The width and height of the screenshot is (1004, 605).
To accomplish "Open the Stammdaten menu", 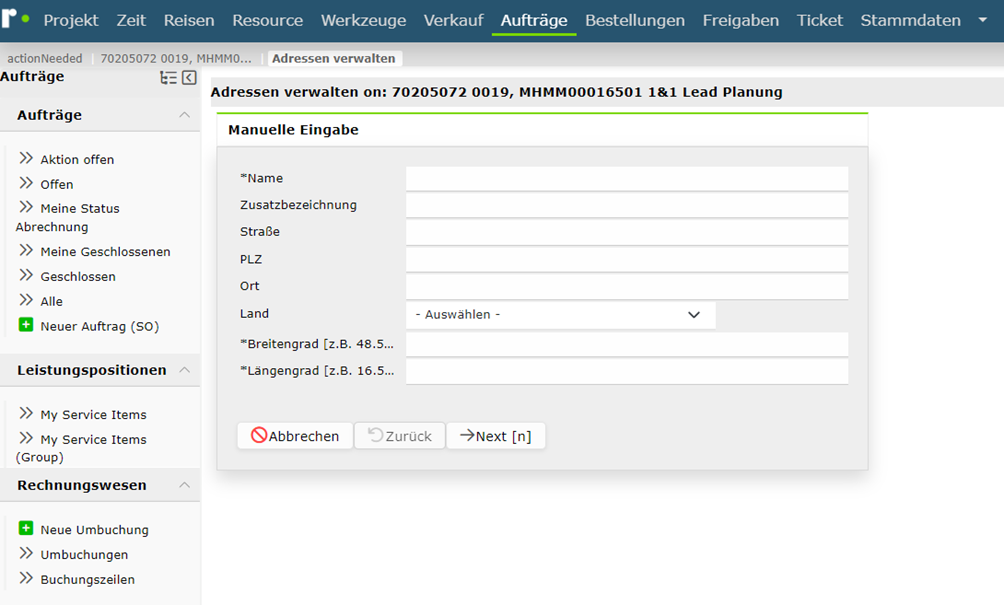I will [x=911, y=20].
